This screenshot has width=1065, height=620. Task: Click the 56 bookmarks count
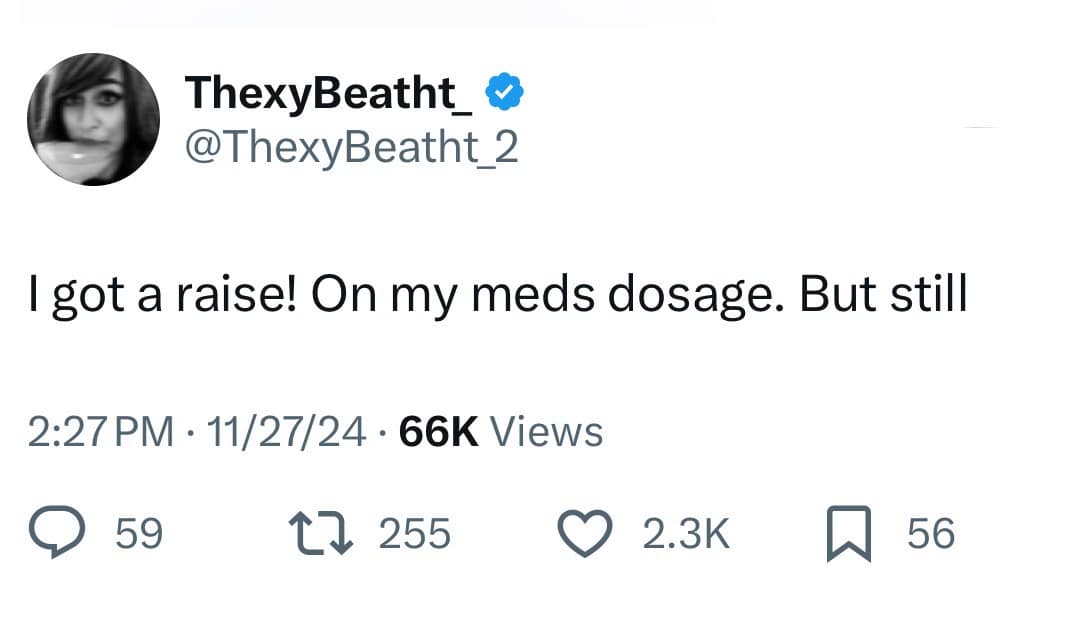tap(931, 533)
